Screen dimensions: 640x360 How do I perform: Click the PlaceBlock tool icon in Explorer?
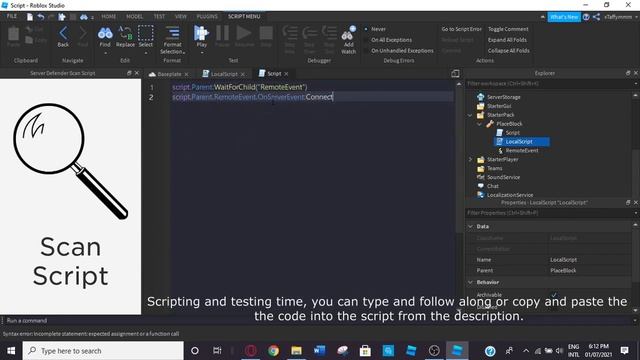tap(490, 124)
